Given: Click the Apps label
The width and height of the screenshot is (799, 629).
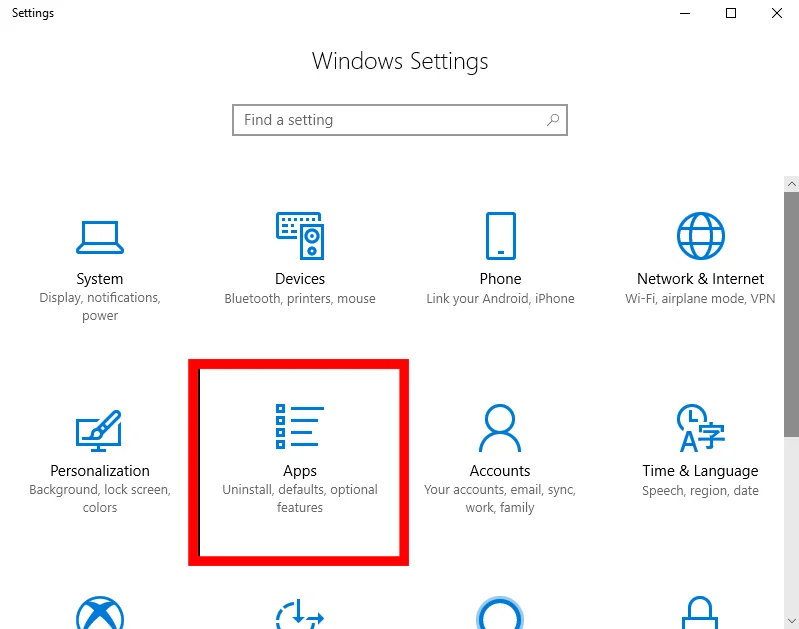Looking at the screenshot, I should click(x=300, y=471).
